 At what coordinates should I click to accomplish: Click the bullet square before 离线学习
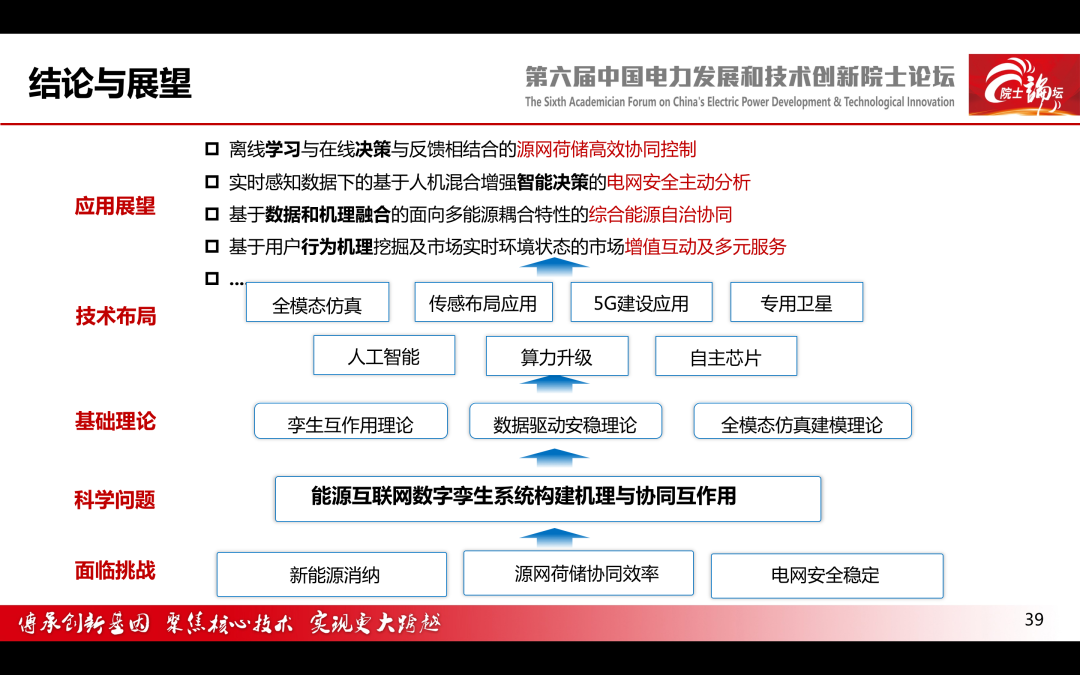coord(212,149)
